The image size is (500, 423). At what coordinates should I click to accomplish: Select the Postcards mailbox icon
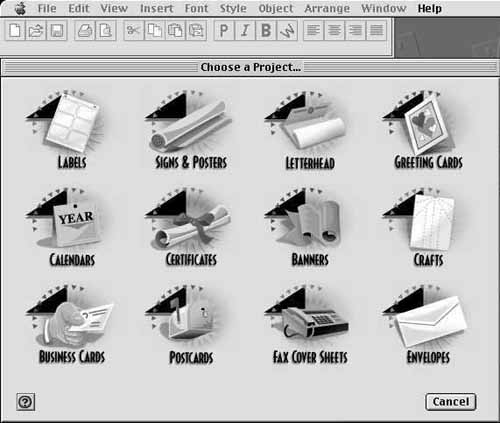click(x=188, y=317)
